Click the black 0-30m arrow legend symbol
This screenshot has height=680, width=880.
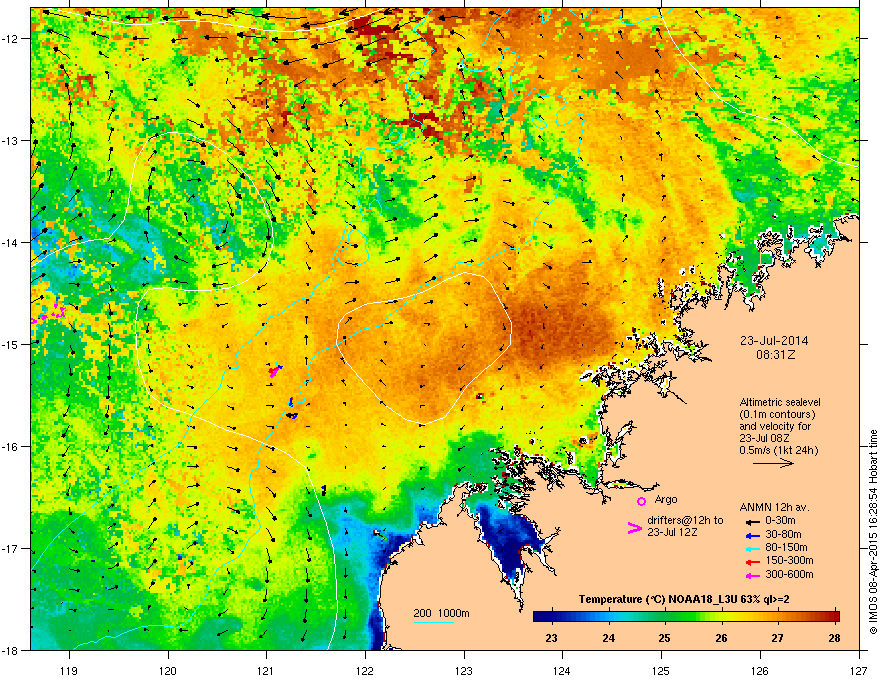(x=753, y=522)
